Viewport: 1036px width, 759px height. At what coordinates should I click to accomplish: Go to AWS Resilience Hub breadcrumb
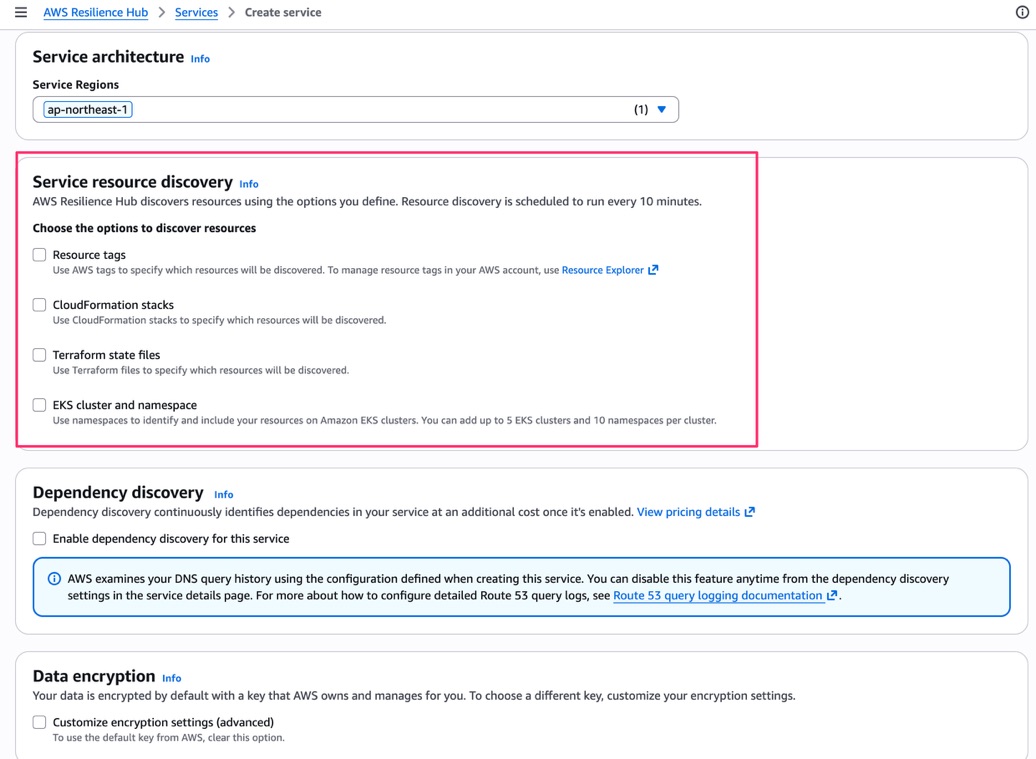point(96,13)
